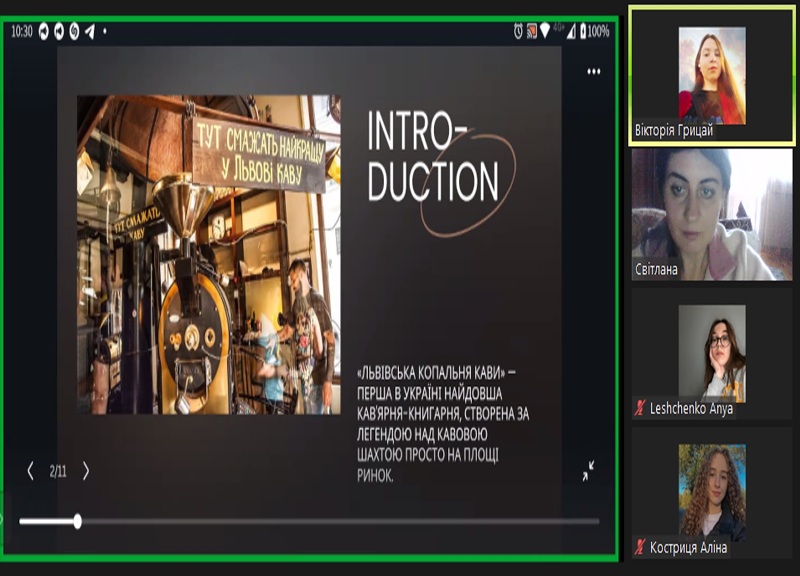Tap the swirl-shaped notification icon in status bar
The width and height of the screenshot is (800, 576).
74,32
